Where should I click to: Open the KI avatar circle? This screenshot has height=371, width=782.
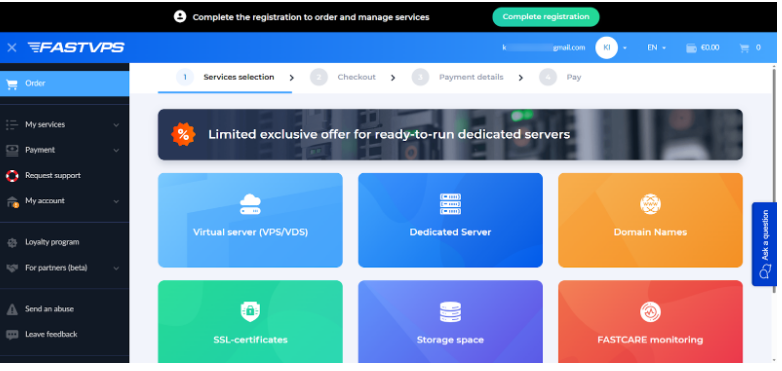pos(606,47)
